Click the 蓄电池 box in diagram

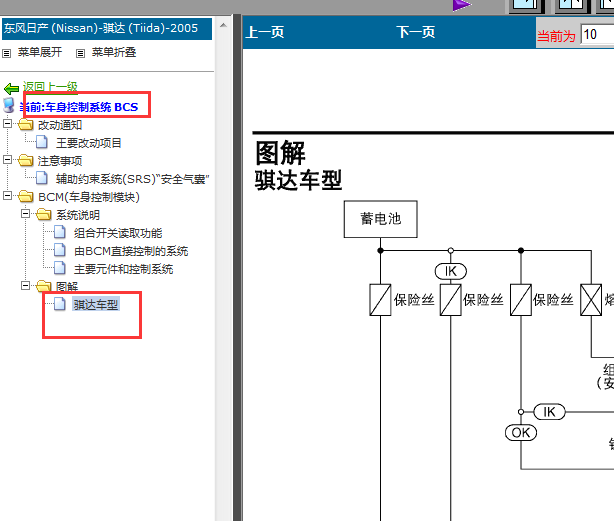click(381, 219)
